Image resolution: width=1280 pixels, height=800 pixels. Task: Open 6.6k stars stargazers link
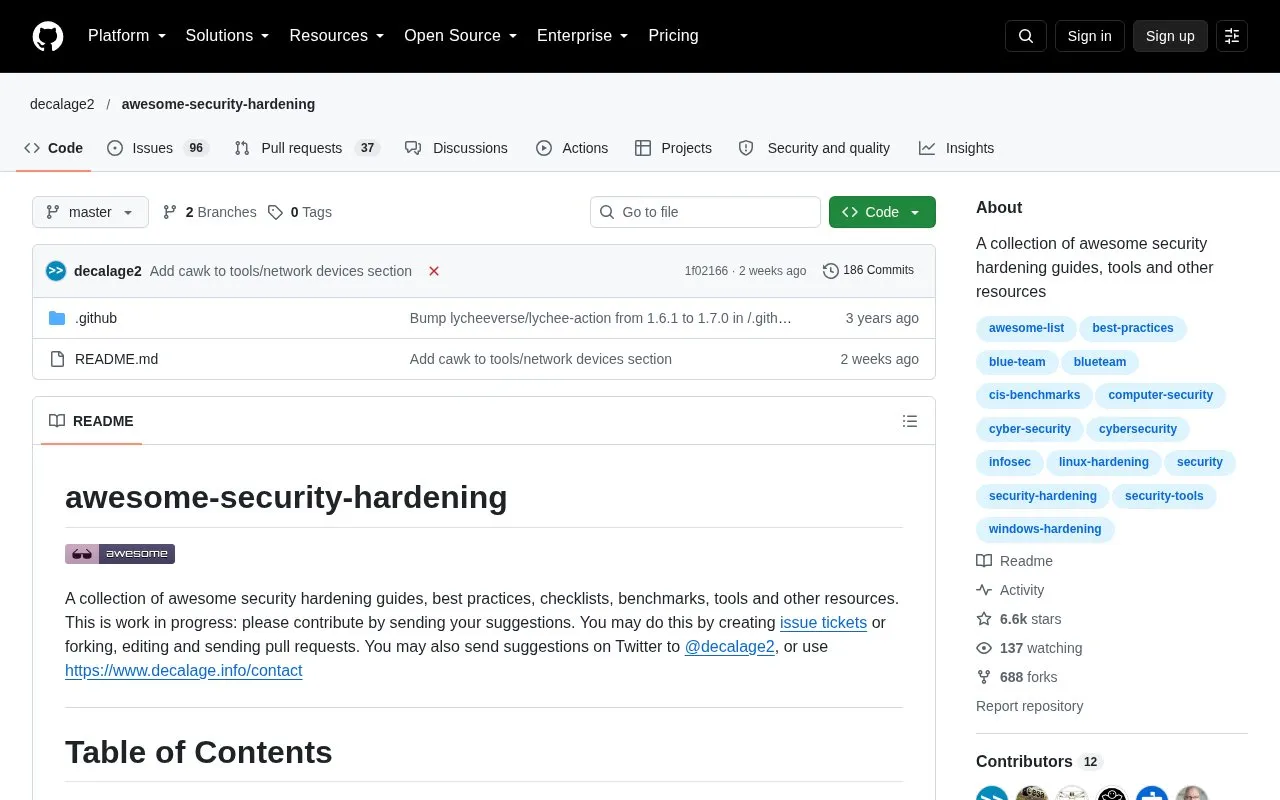coord(1018,619)
